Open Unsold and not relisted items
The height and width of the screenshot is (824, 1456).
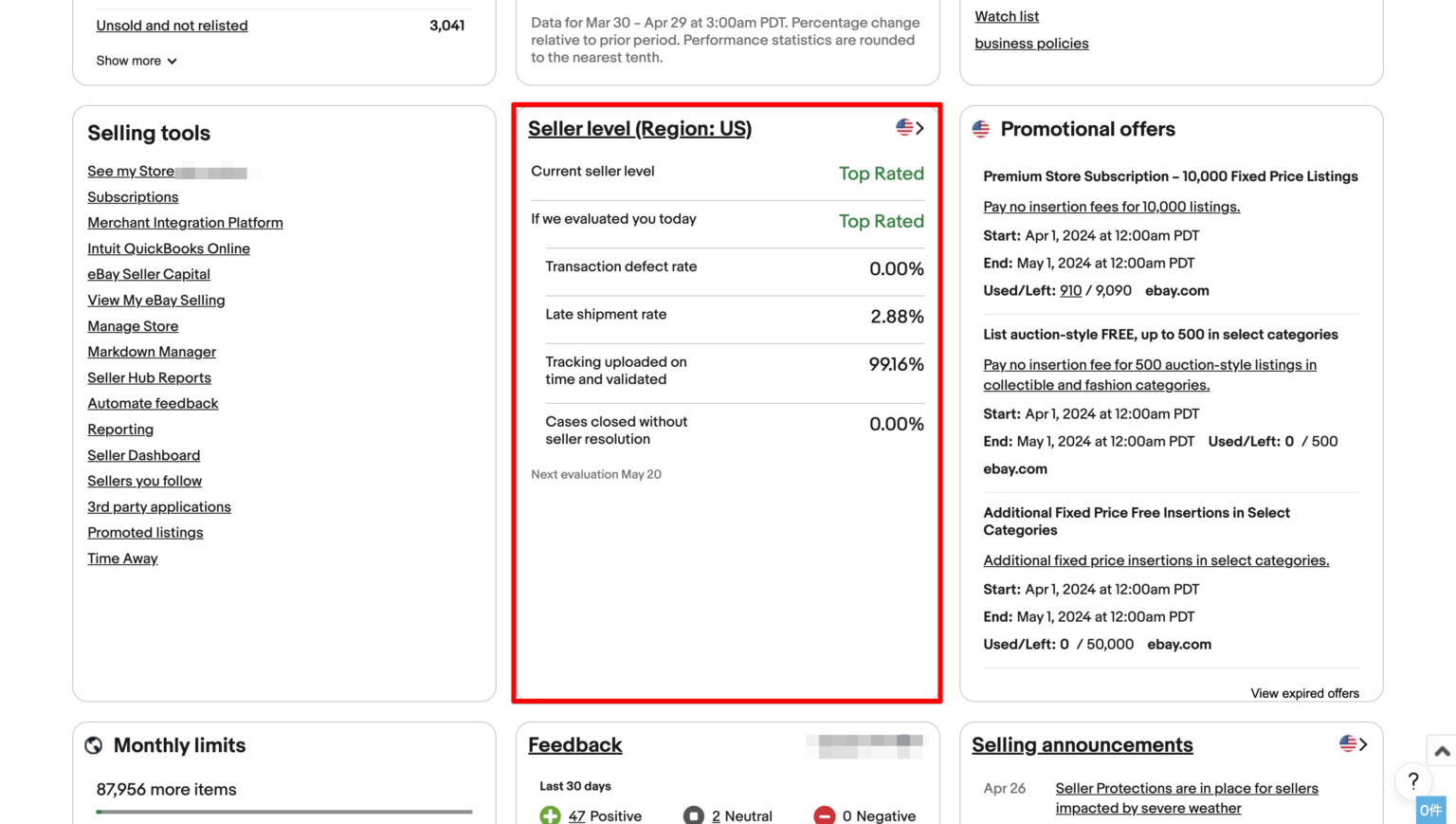[172, 26]
